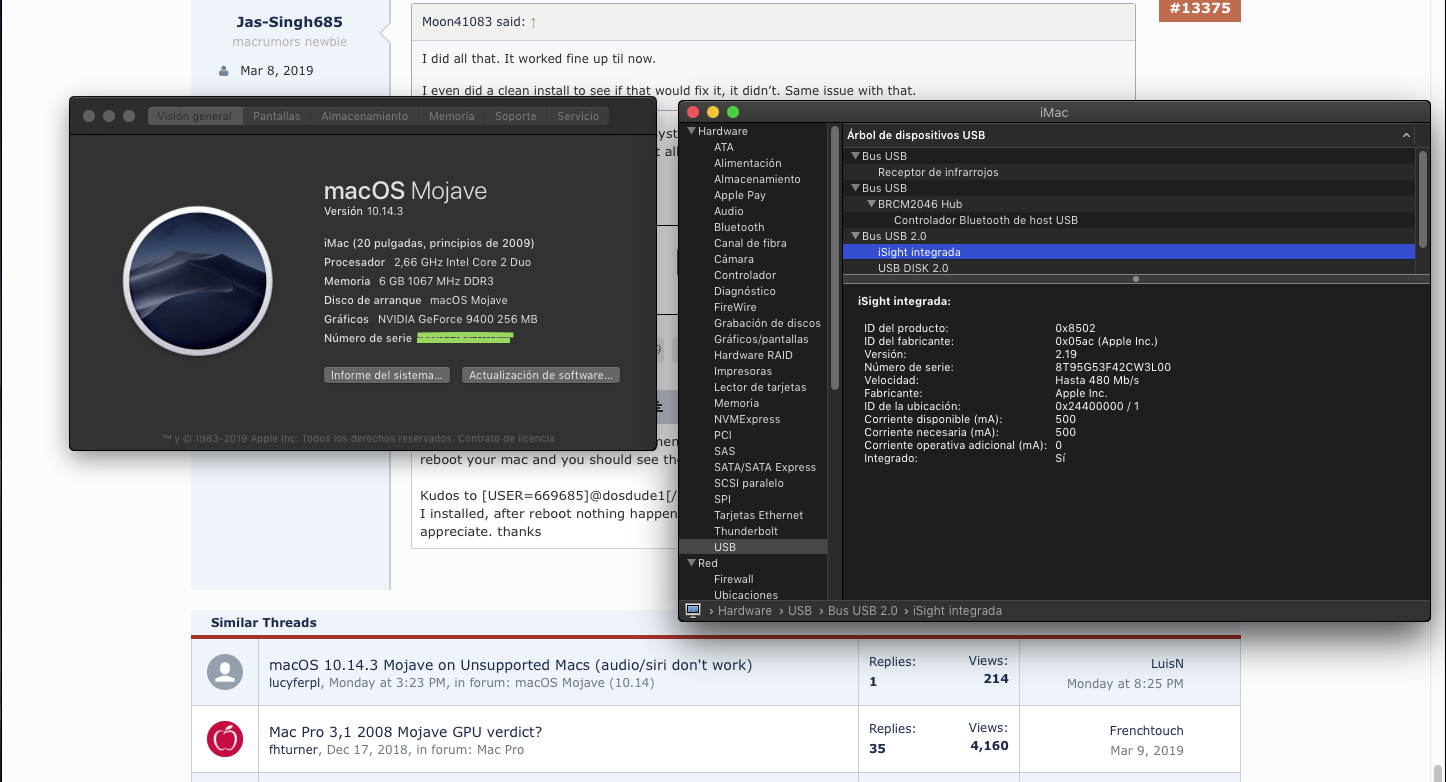
Task: Switch to the Visión general tab
Action: (x=195, y=116)
